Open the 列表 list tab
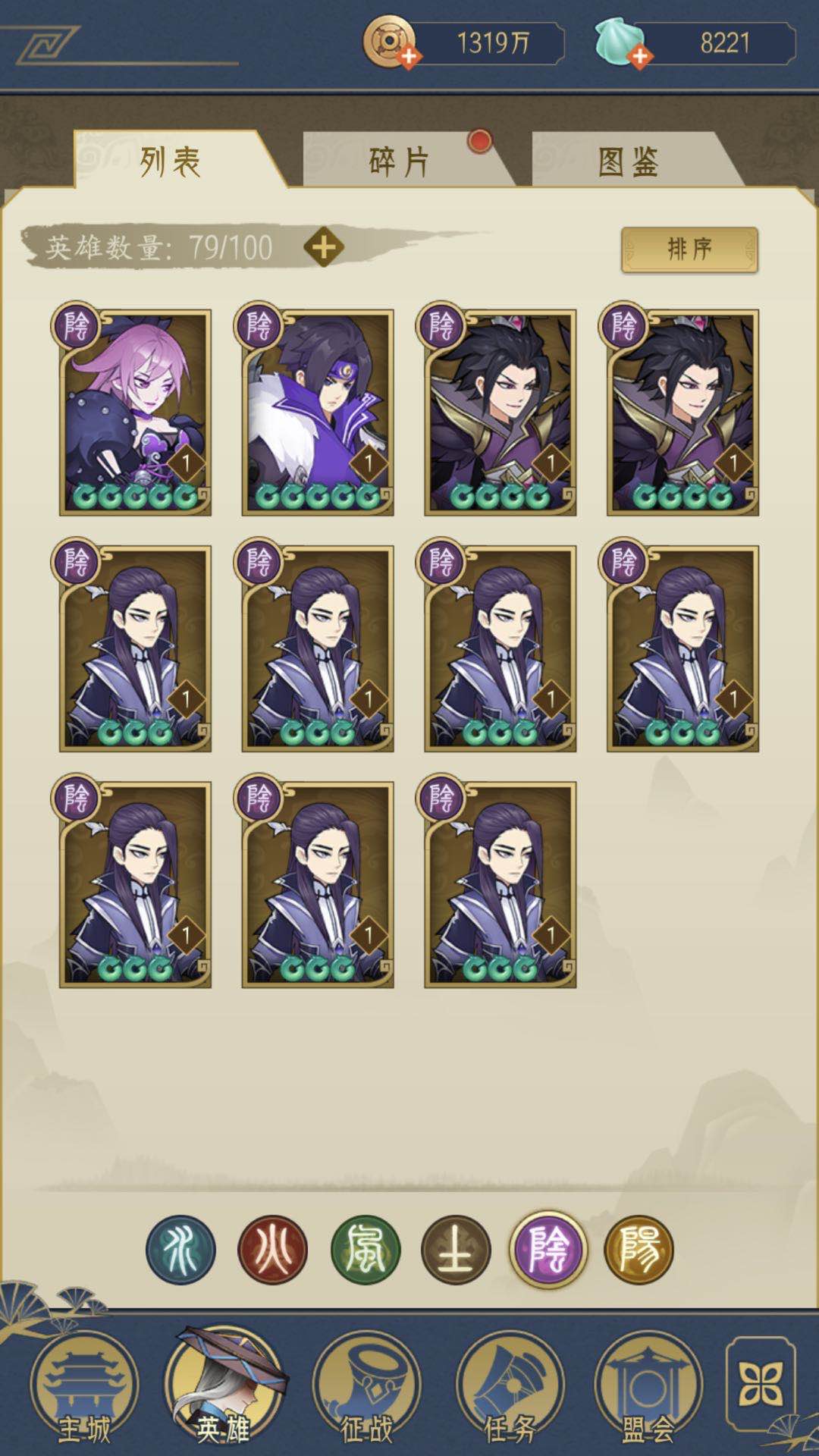This screenshot has width=819, height=1456. coord(171,160)
